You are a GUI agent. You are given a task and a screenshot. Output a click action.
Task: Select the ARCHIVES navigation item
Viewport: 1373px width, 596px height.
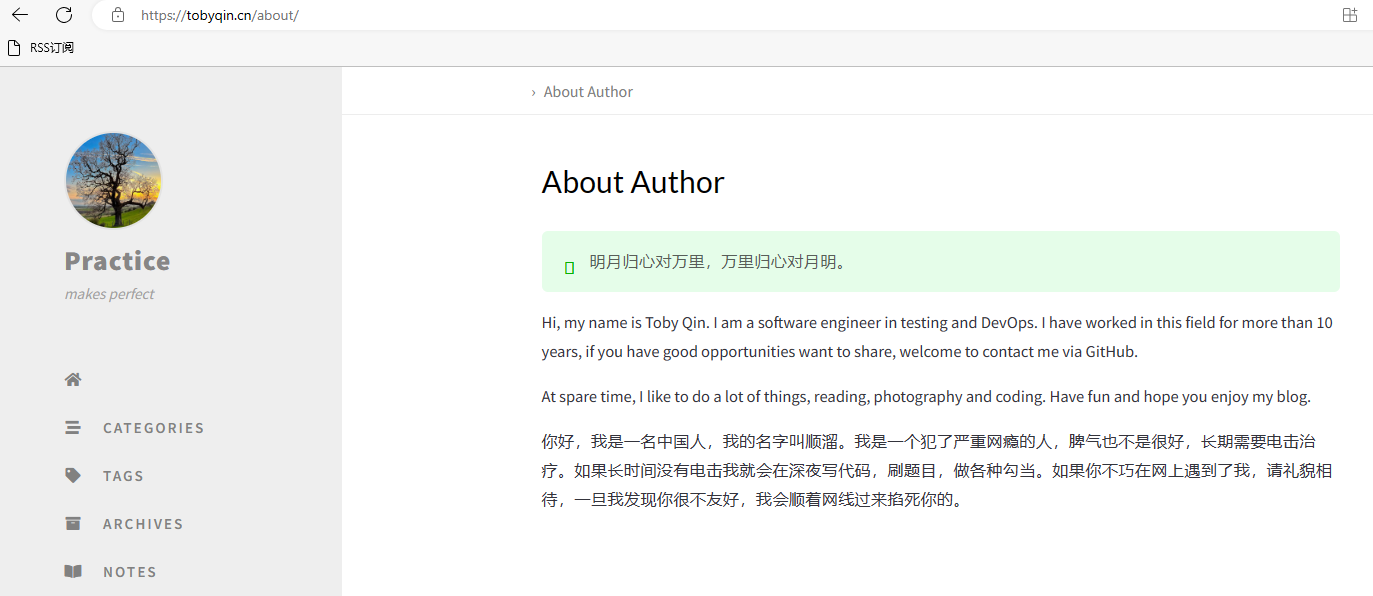pyautogui.click(x=142, y=523)
